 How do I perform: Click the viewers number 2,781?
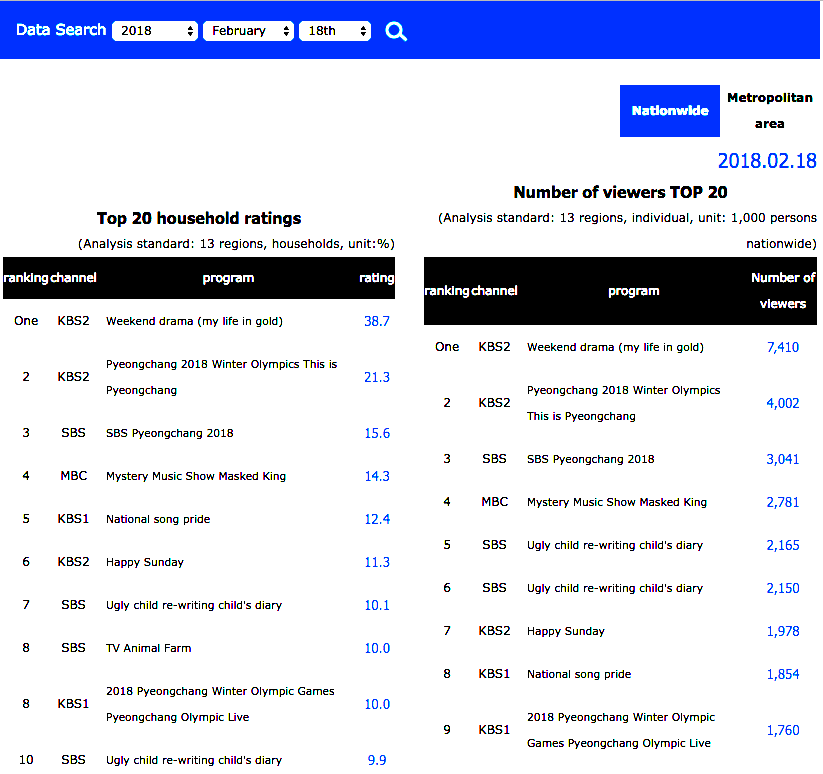(783, 503)
